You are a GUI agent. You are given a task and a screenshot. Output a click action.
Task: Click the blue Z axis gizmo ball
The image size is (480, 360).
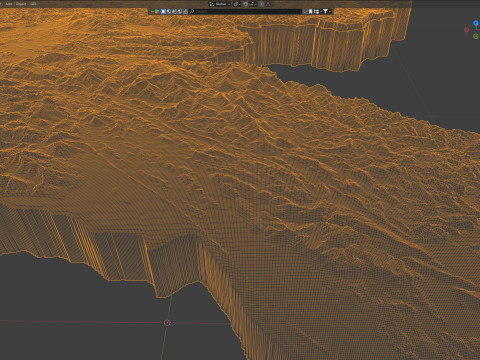pyautogui.click(x=476, y=23)
